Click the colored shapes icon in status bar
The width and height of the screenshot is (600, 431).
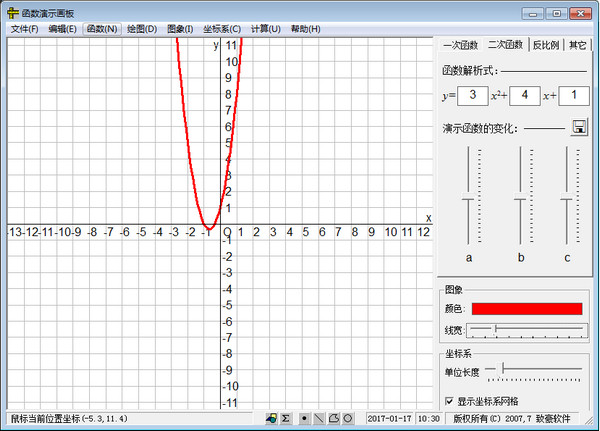[x=271, y=418]
